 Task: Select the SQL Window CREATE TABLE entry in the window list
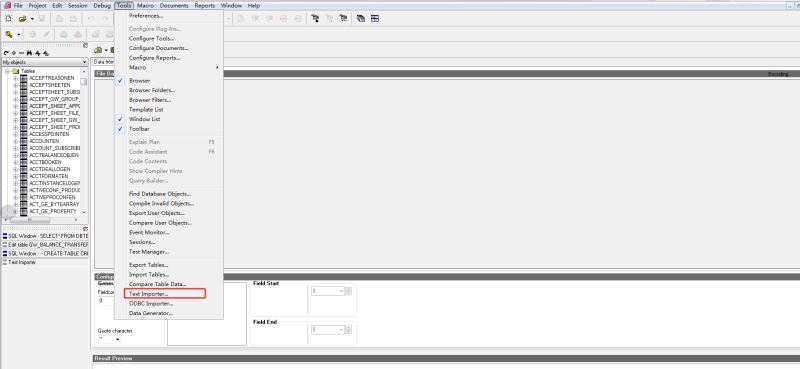[45, 254]
